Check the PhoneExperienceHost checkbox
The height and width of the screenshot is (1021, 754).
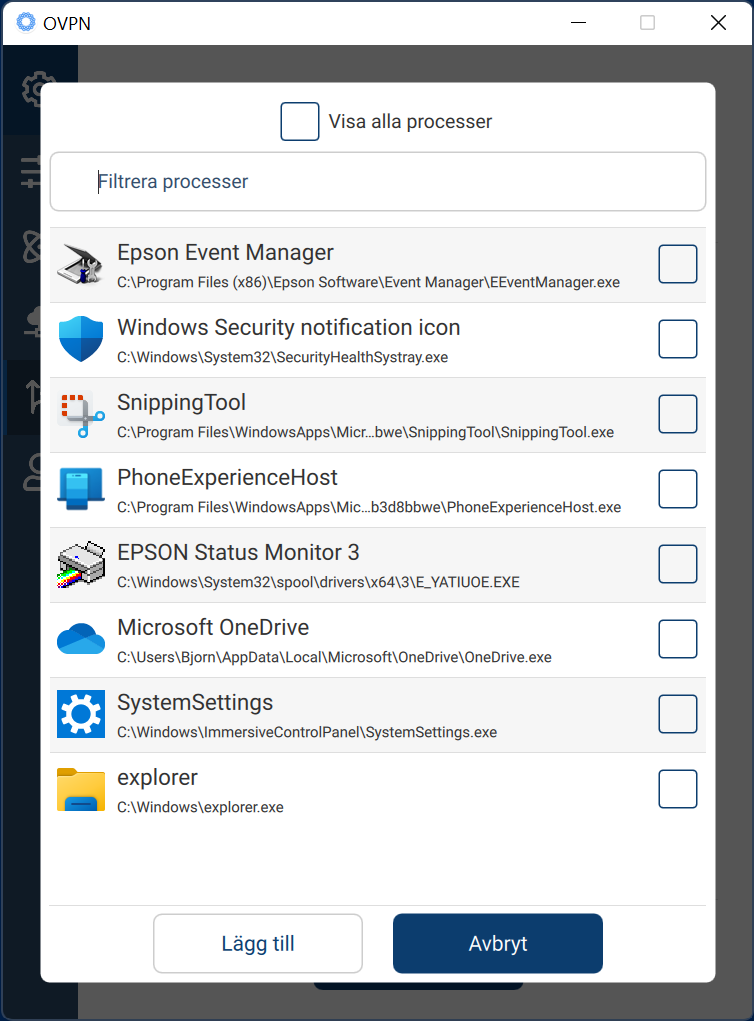tap(677, 489)
